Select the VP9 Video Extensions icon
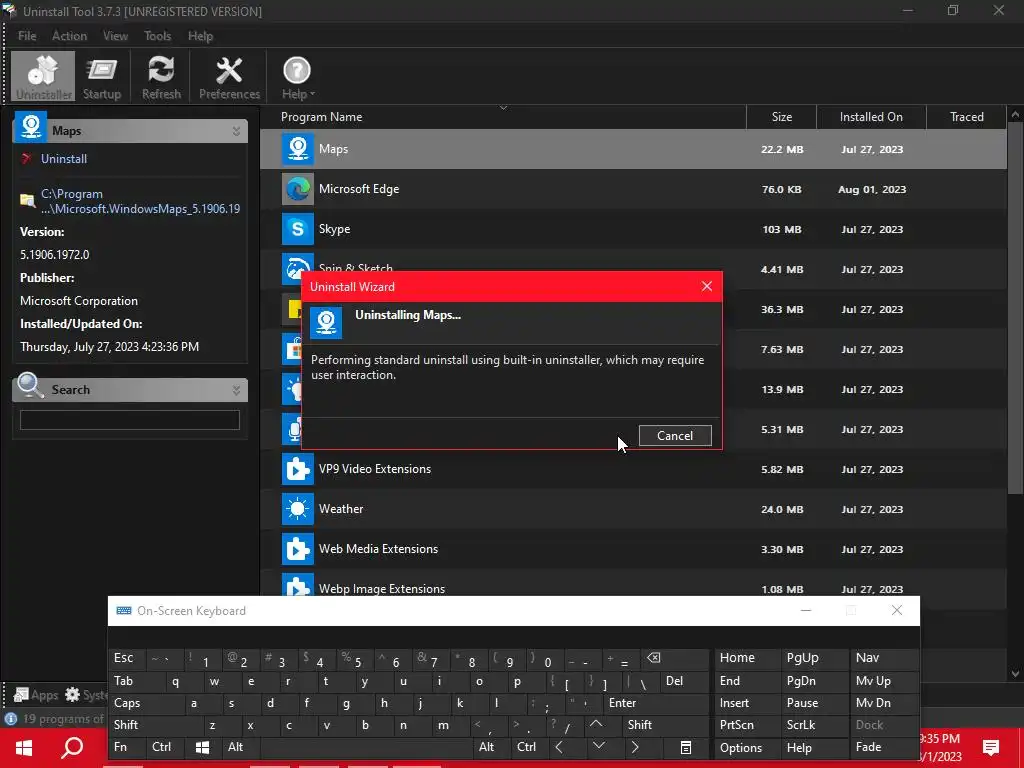 pos(297,469)
